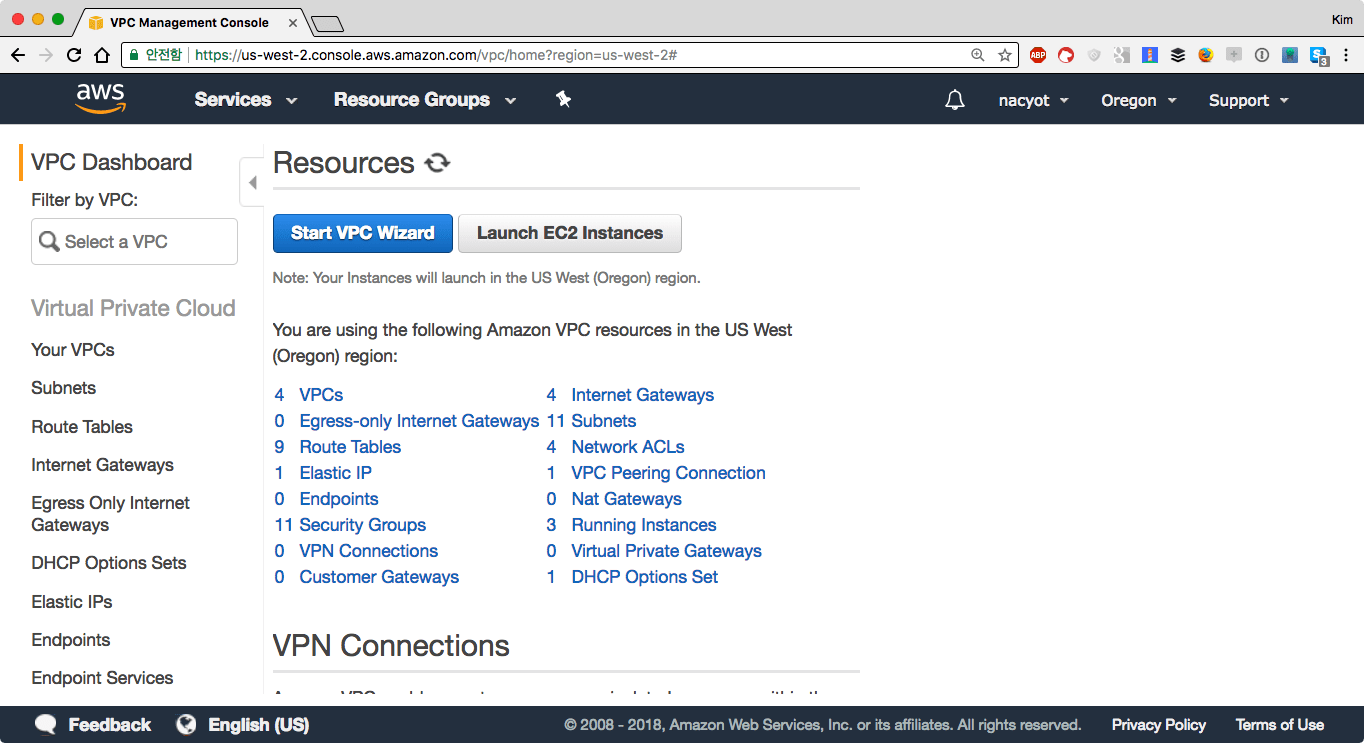Open the AdBlock Plus extension icon
Screen dimensions: 1364x743
[x=1038, y=55]
